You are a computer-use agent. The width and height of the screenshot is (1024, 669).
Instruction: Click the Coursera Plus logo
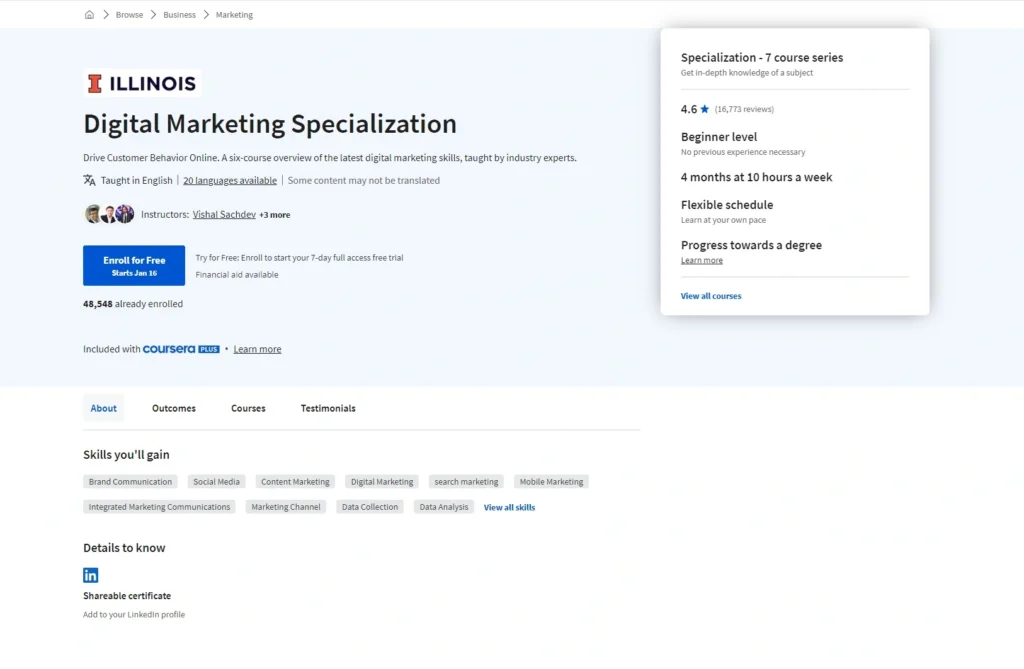point(181,349)
